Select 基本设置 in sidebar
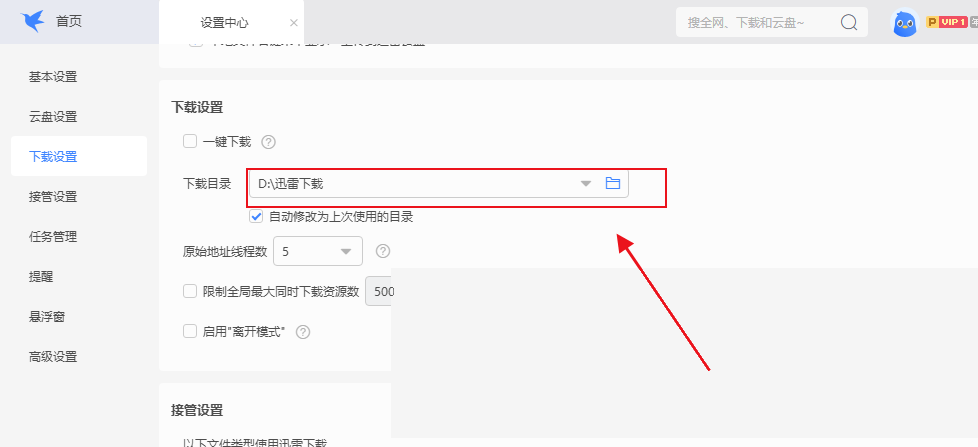Image resolution: width=978 pixels, height=447 pixels. click(53, 77)
